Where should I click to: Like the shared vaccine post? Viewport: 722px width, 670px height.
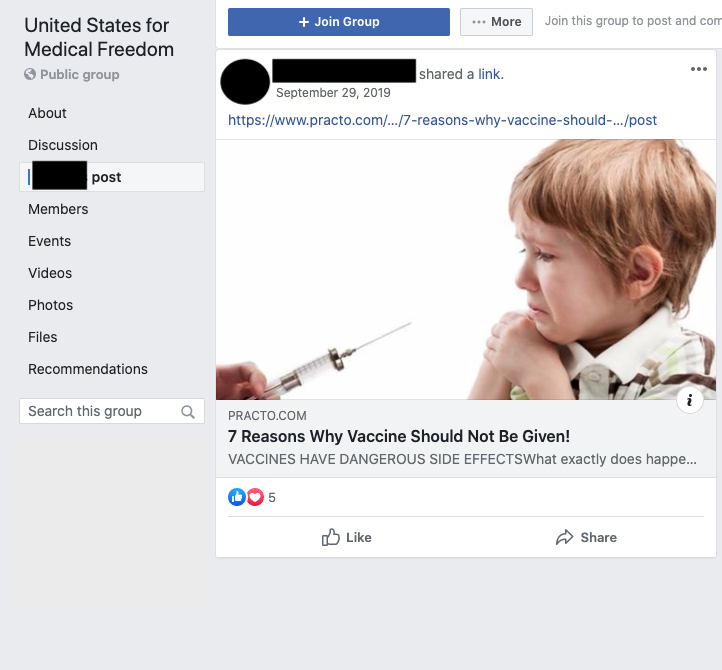point(346,537)
